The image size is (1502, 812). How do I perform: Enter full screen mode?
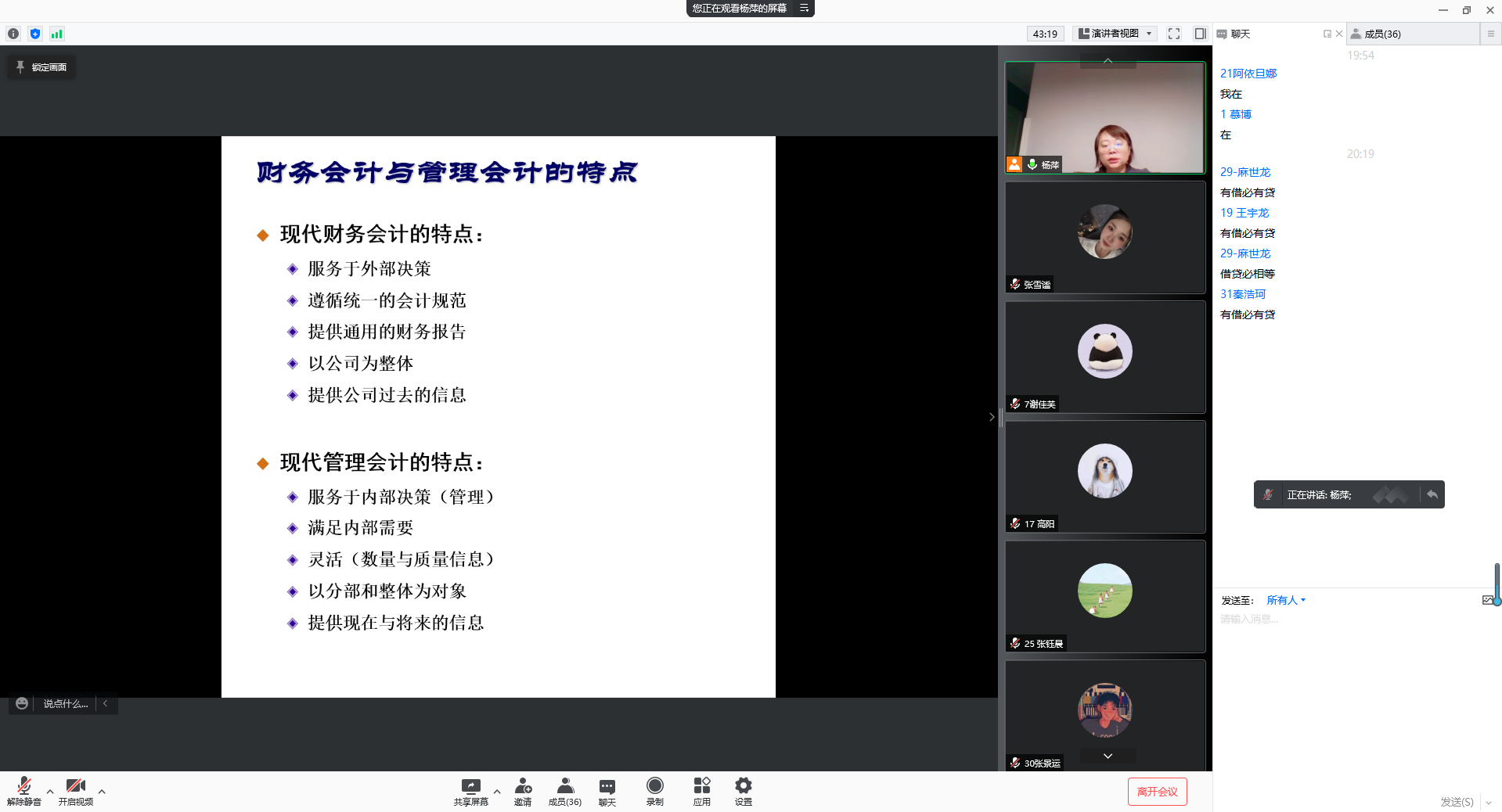click(x=1173, y=34)
